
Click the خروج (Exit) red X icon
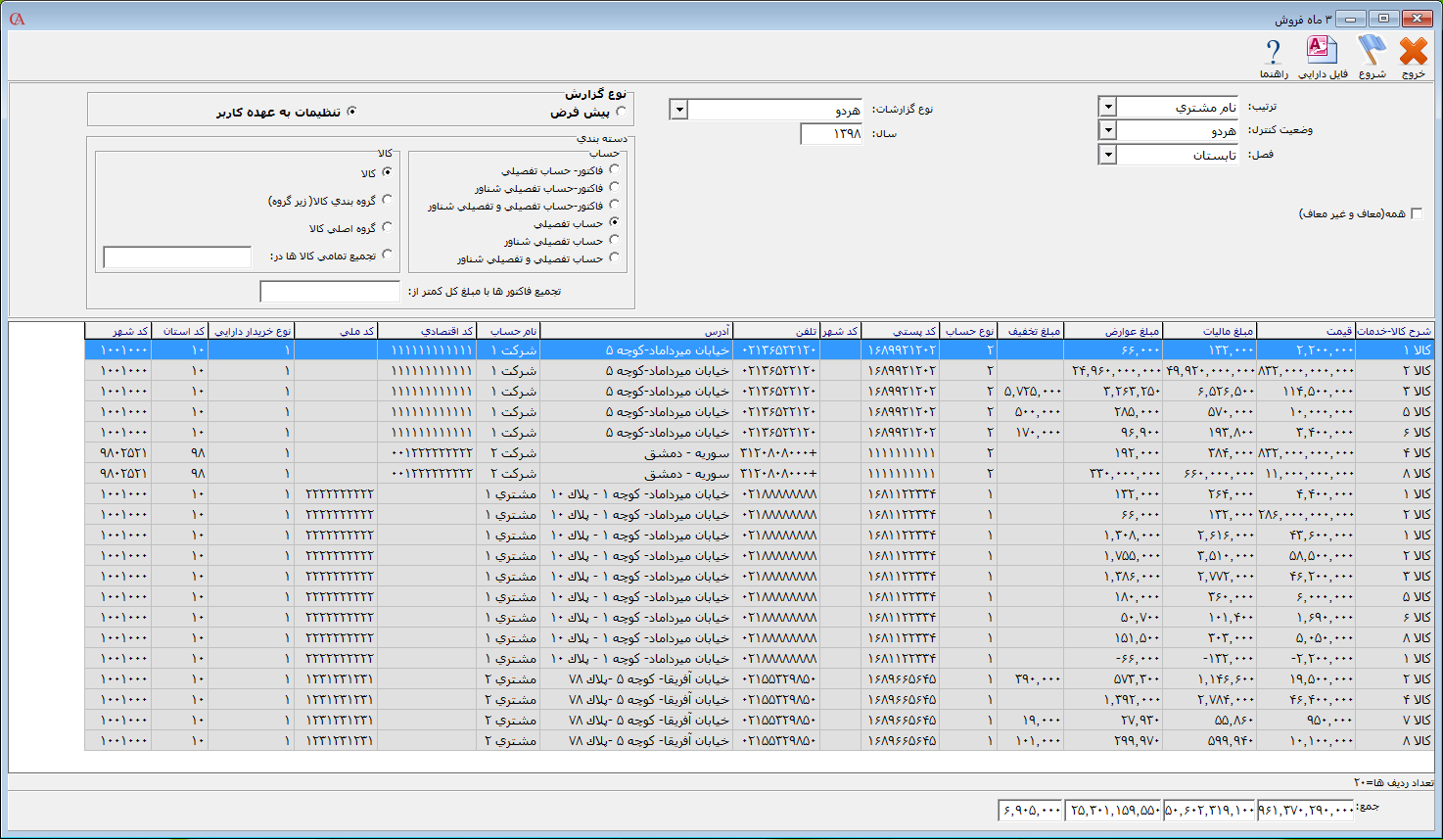point(1413,52)
